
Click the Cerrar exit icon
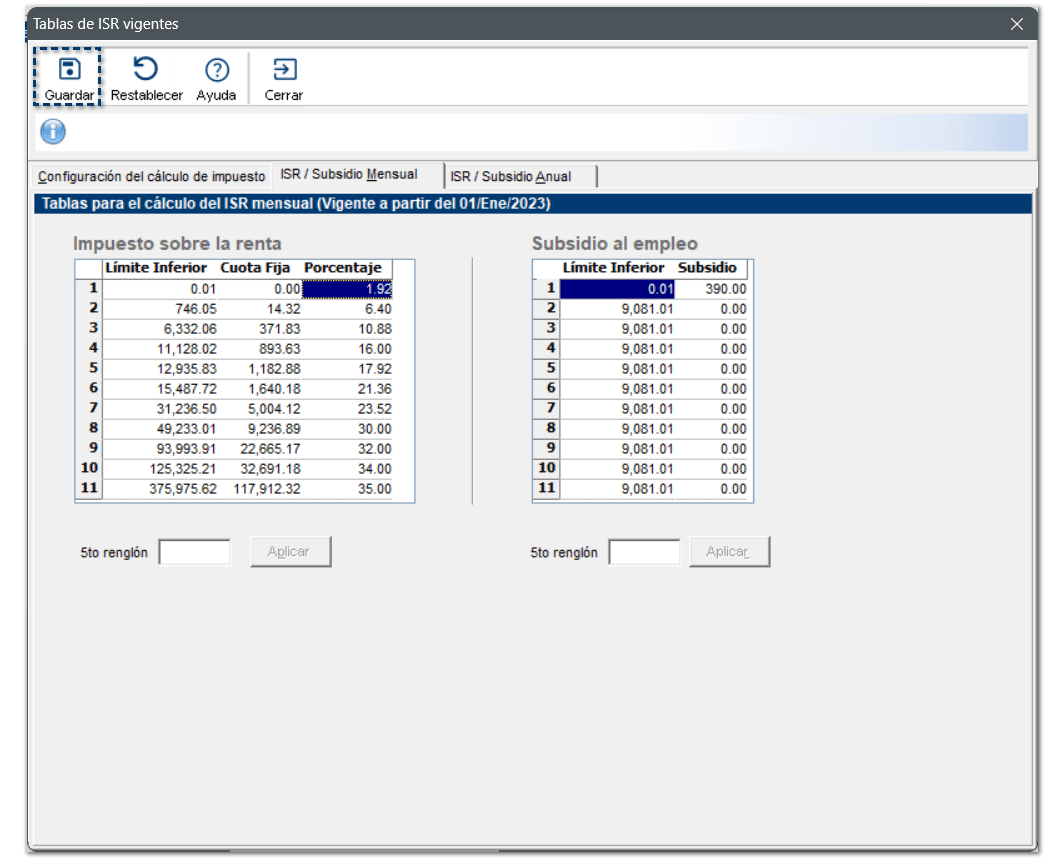(284, 70)
